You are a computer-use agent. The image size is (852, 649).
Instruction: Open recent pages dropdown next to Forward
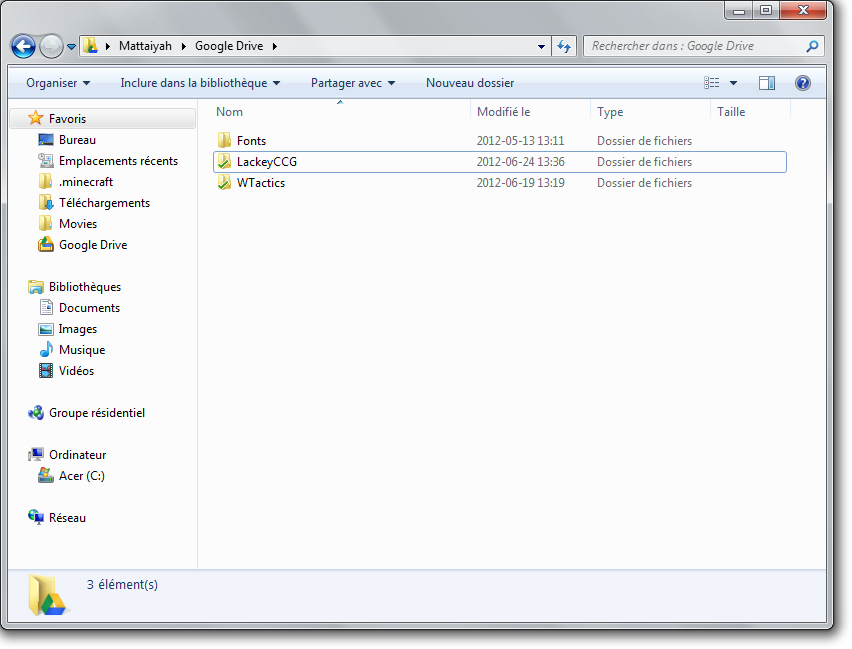click(71, 47)
